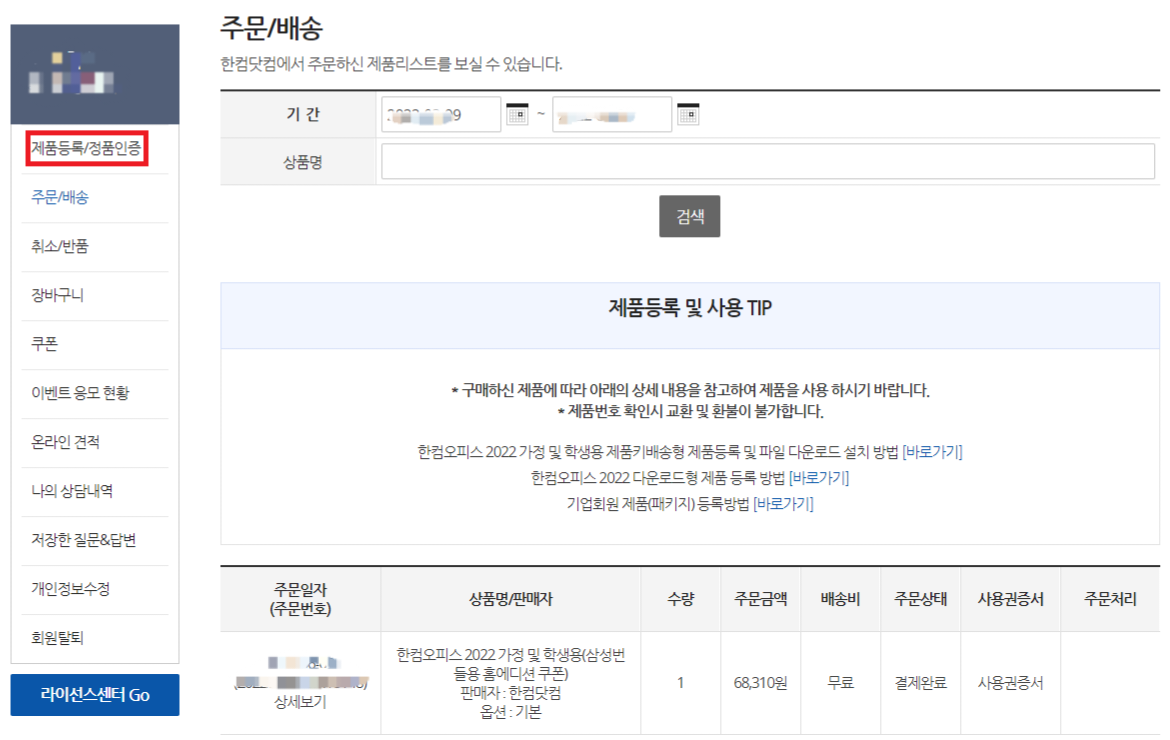The height and width of the screenshot is (740, 1170).
Task: Open the start date calendar picker
Action: click(x=517, y=114)
